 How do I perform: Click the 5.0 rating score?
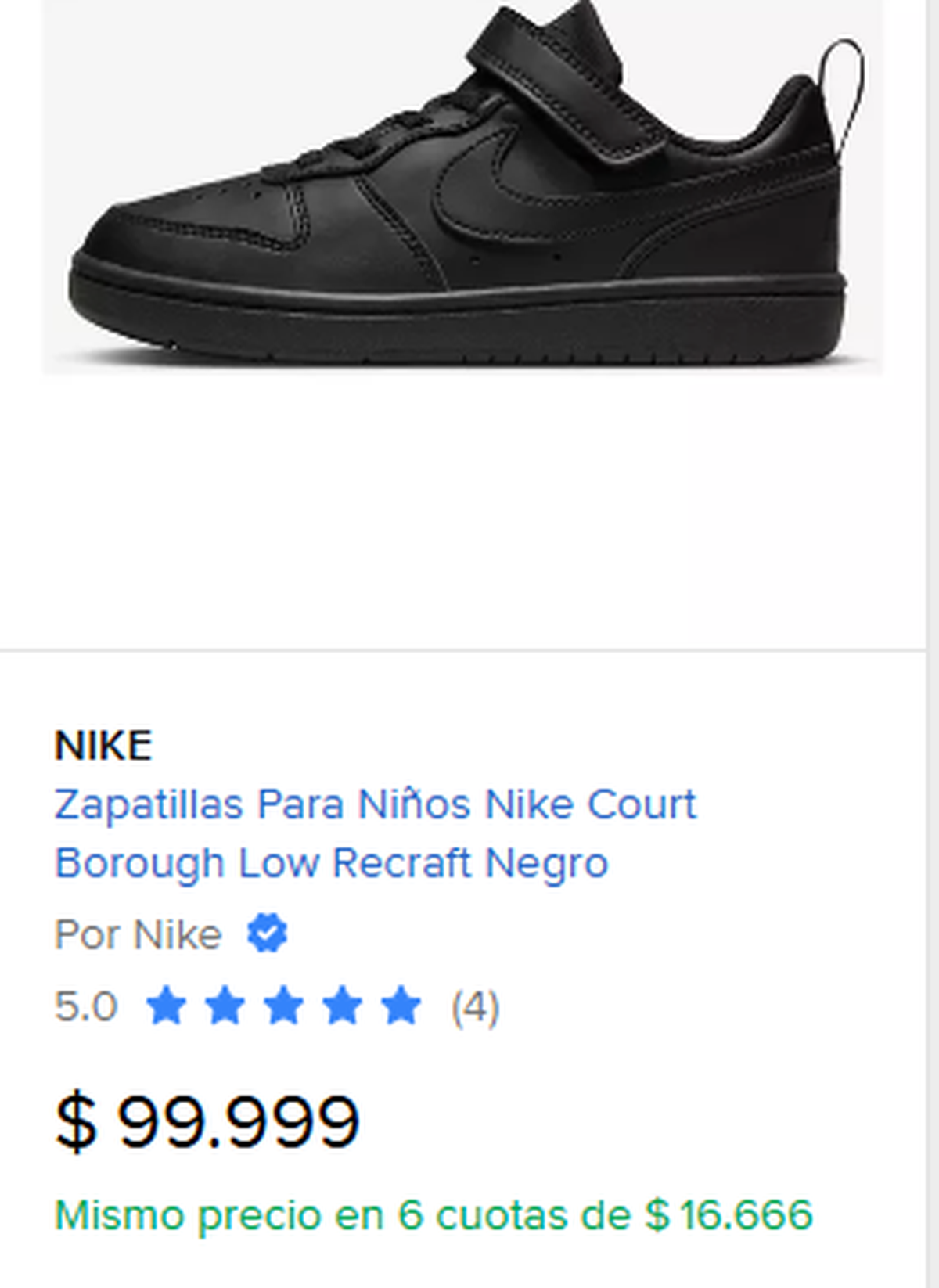tap(86, 1006)
